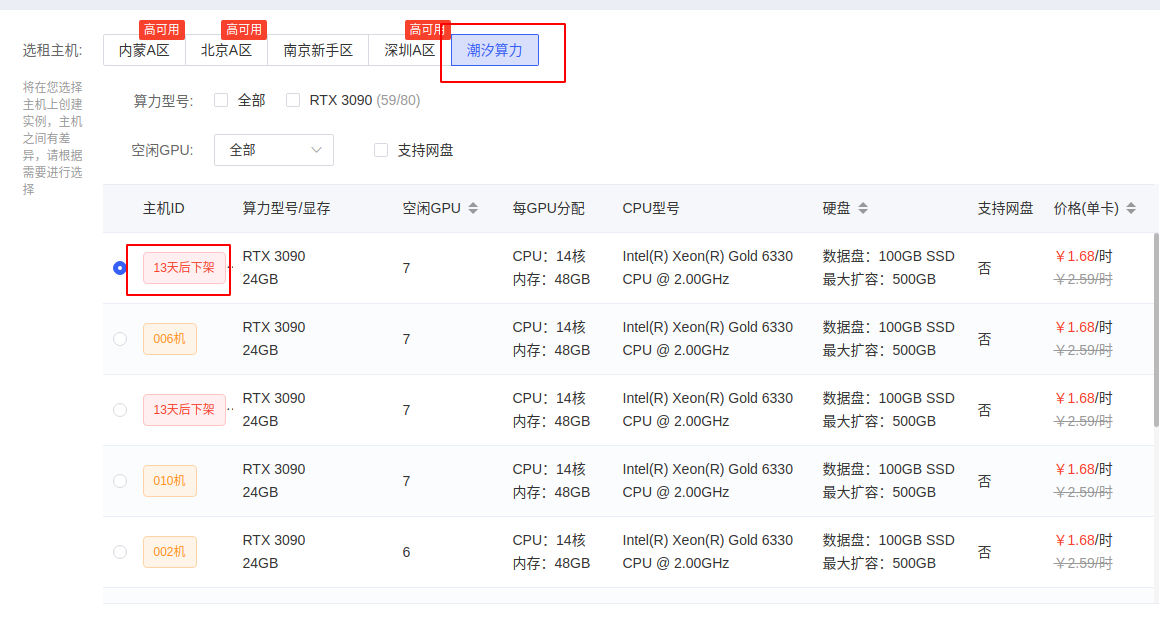The width and height of the screenshot is (1160, 619).
Task: Select the radio button for host 002机
Action: tap(120, 552)
